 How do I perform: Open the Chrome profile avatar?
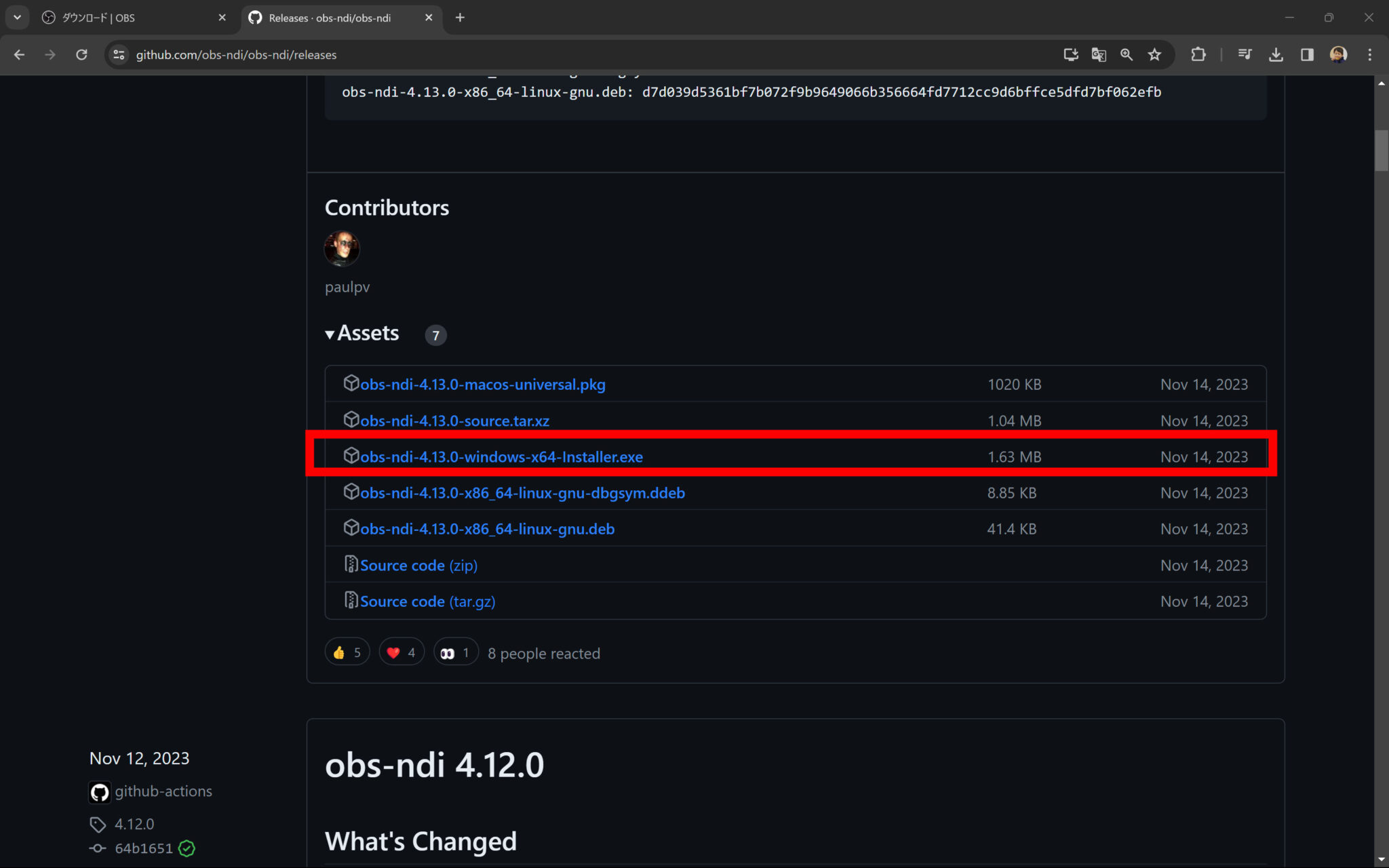1337,55
